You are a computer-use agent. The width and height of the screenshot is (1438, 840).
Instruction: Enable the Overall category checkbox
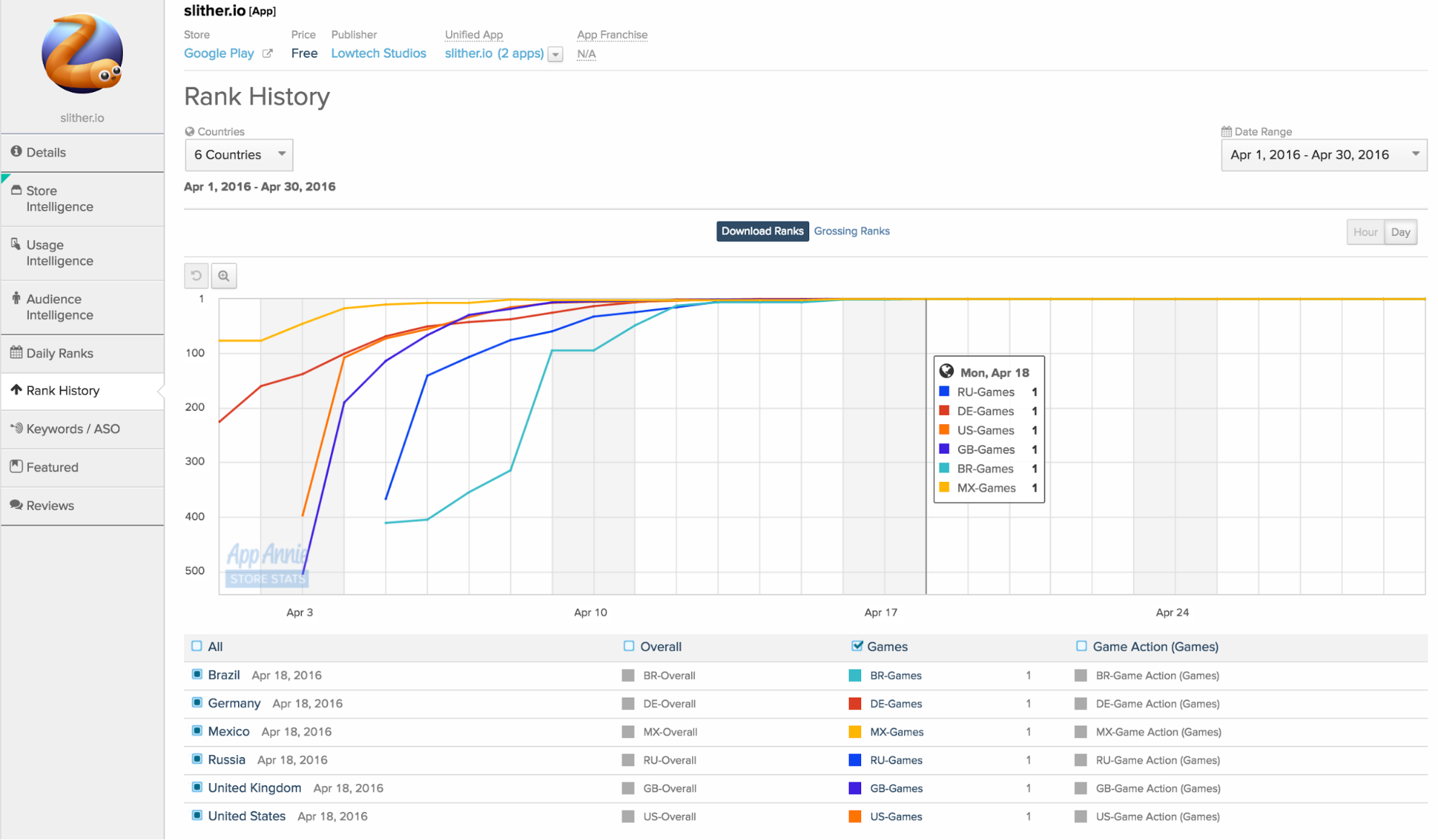click(x=629, y=646)
